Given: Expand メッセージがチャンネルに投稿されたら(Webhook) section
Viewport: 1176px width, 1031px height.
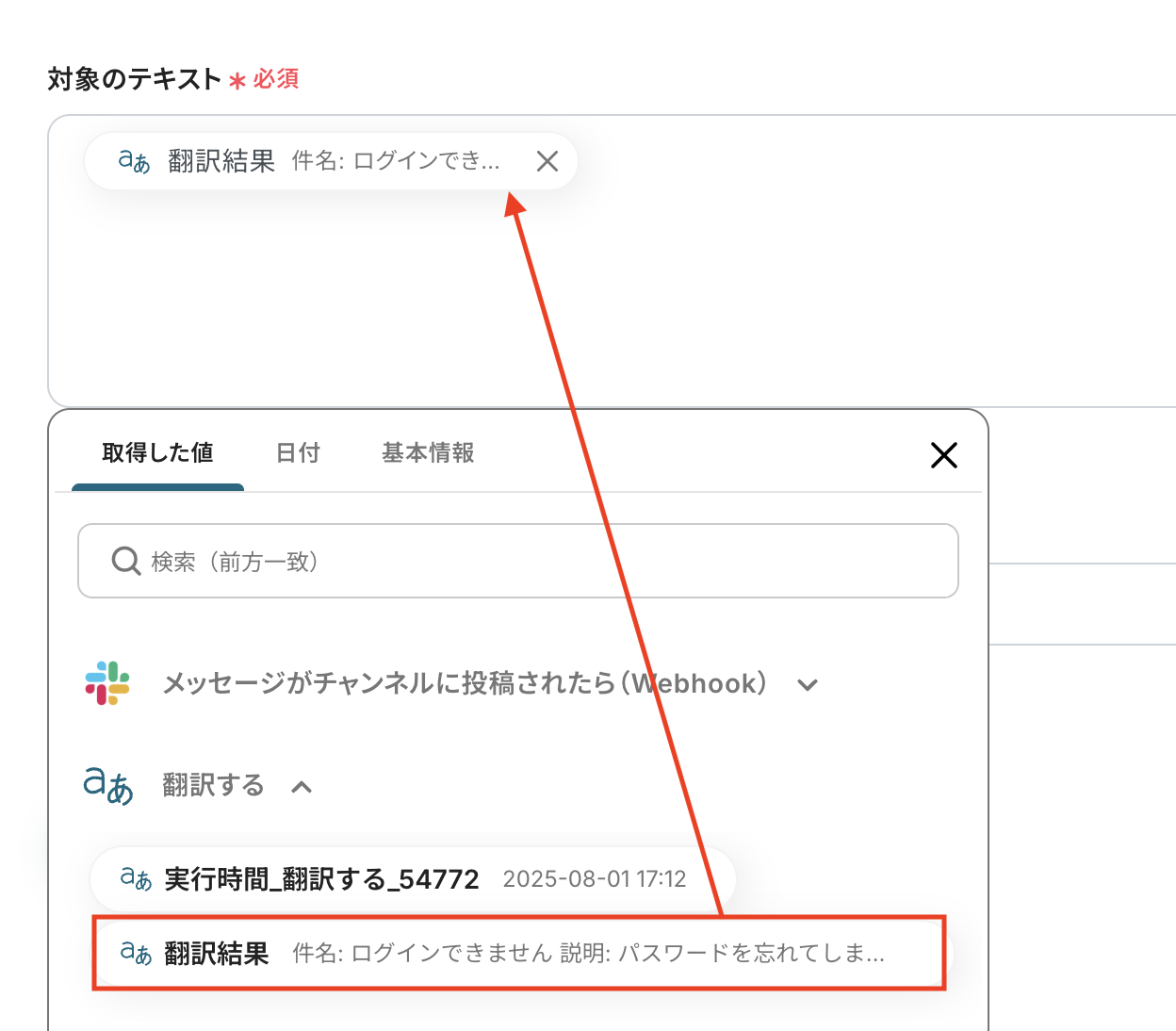Looking at the screenshot, I should click(x=808, y=685).
